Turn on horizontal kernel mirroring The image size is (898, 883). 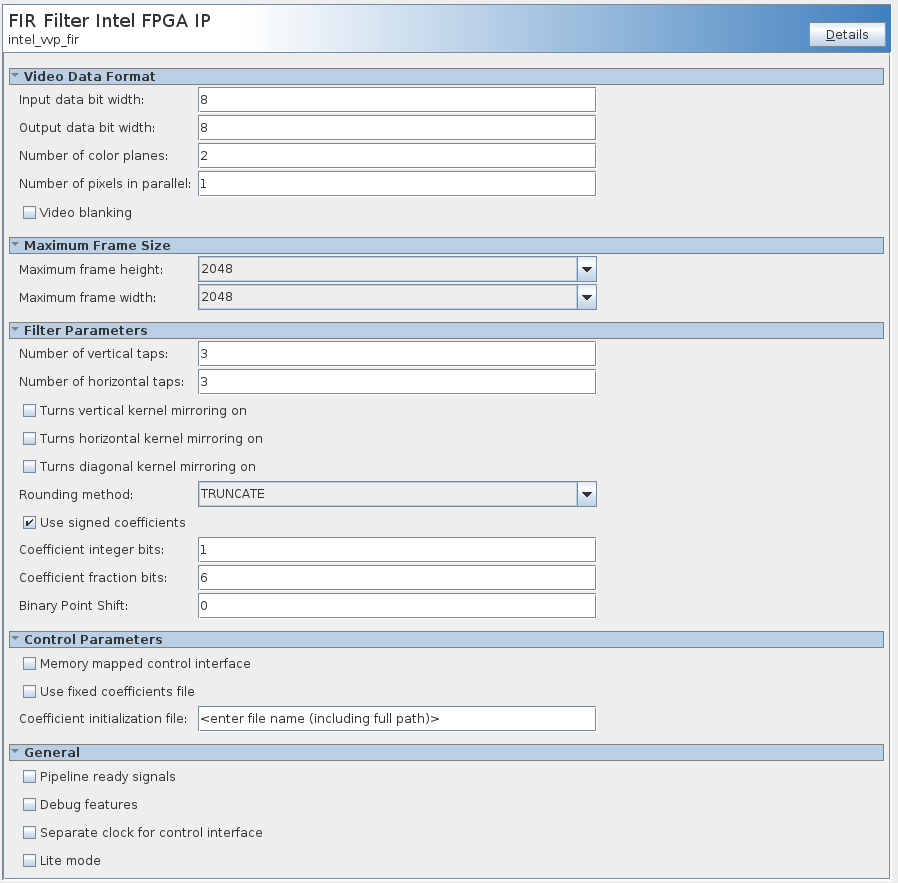coord(29,439)
